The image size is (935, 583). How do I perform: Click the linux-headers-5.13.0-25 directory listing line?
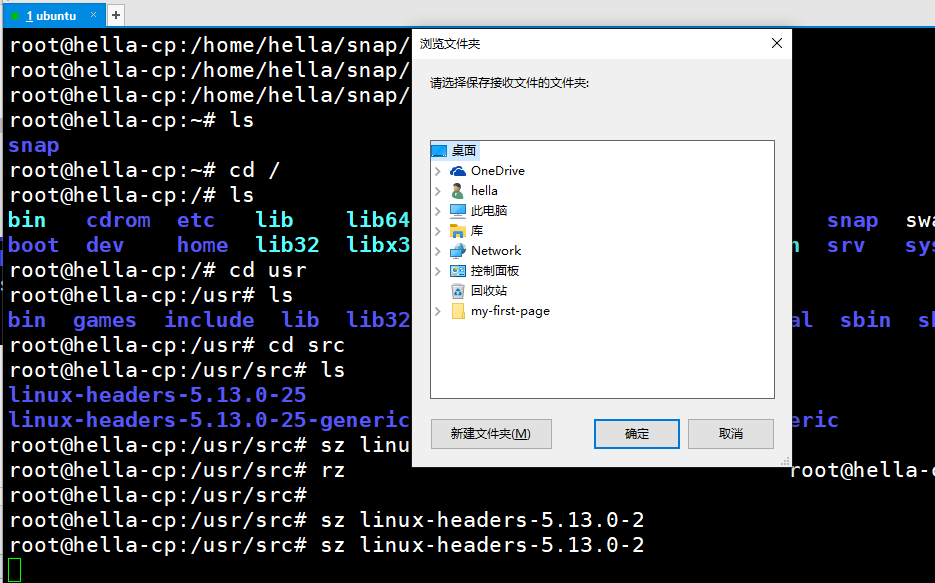[x=157, y=395]
